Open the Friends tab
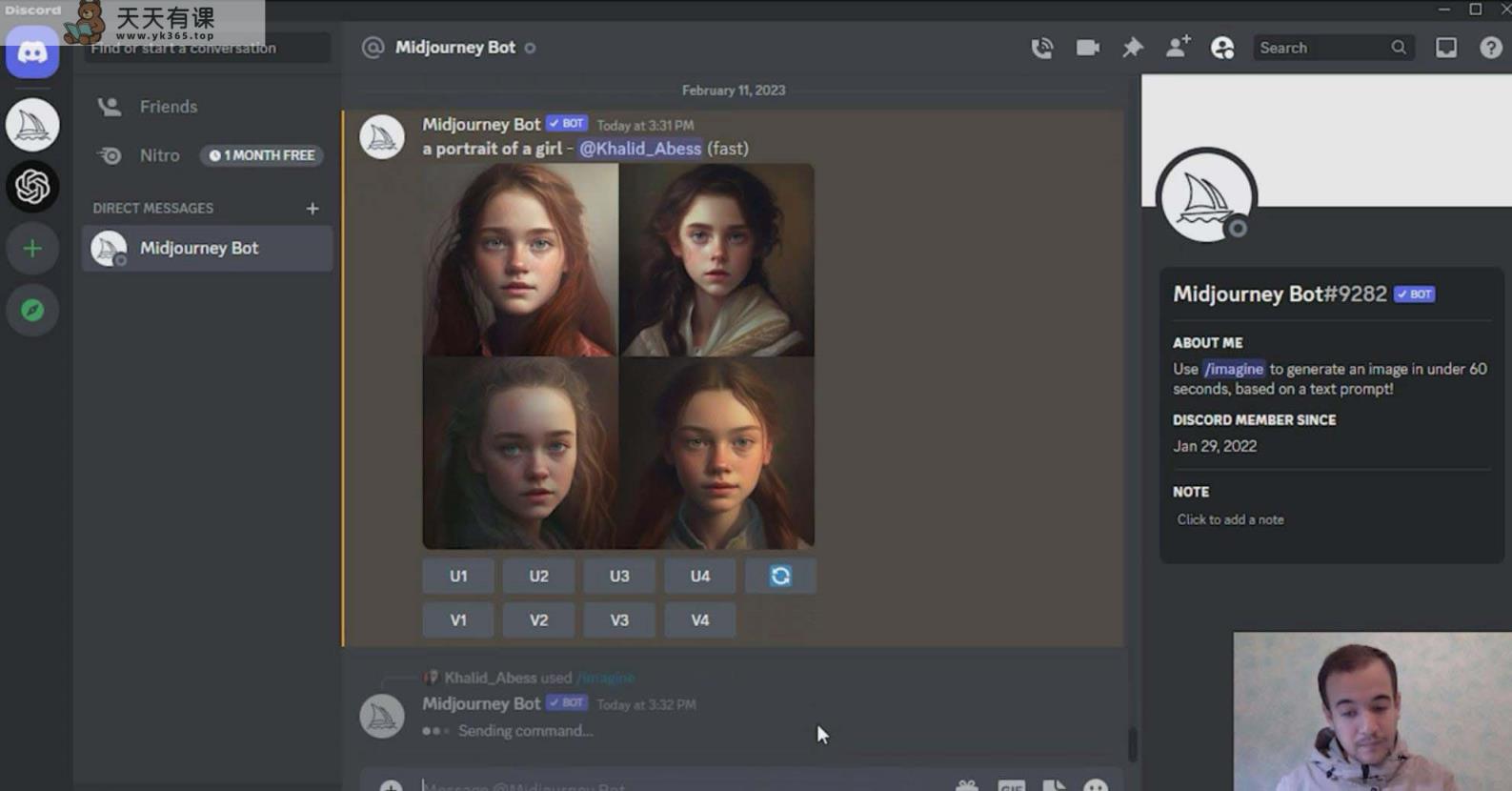 coord(208,107)
